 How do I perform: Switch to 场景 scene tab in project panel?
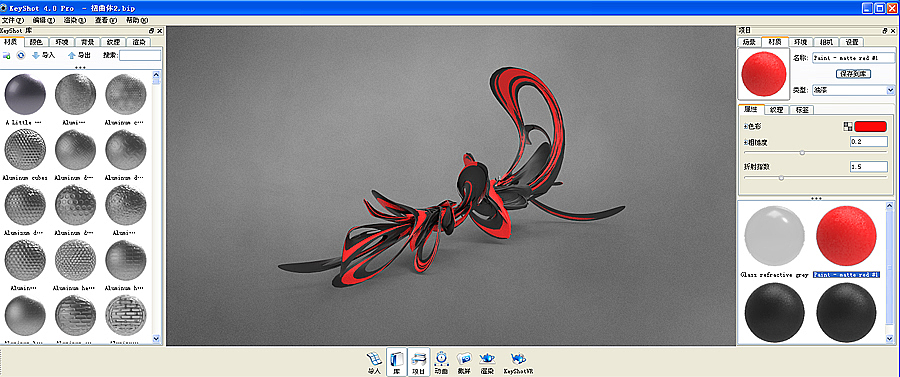pos(749,42)
